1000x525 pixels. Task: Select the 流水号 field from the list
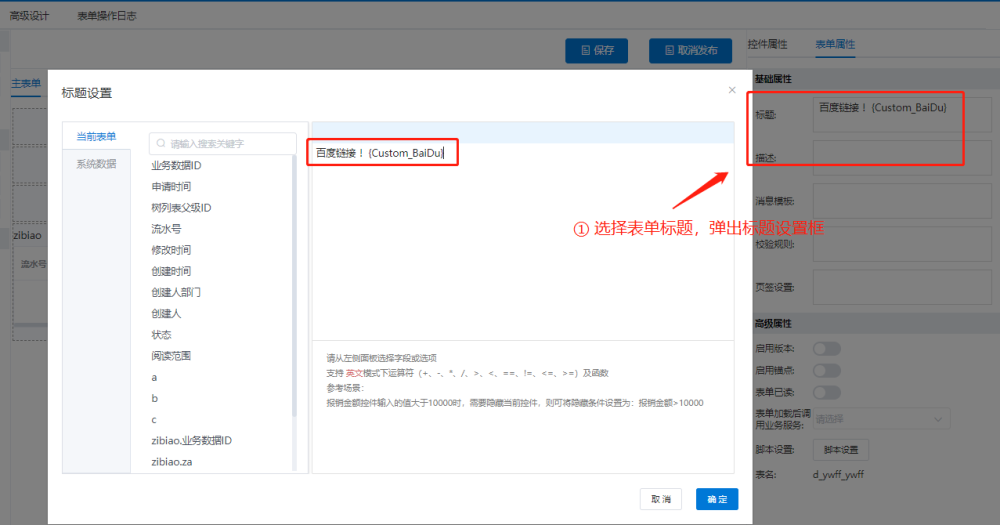point(166,229)
